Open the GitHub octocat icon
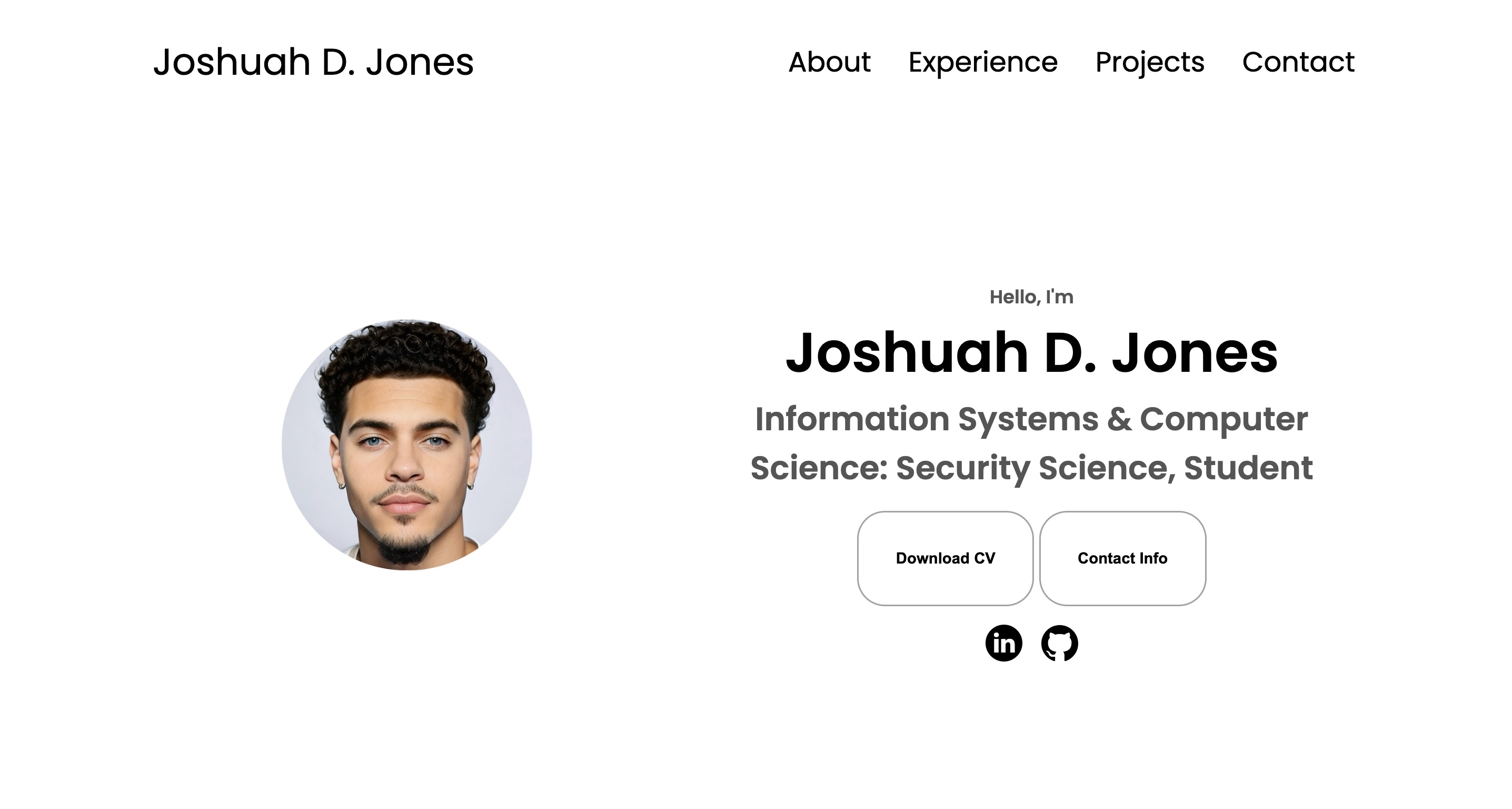 click(1059, 644)
